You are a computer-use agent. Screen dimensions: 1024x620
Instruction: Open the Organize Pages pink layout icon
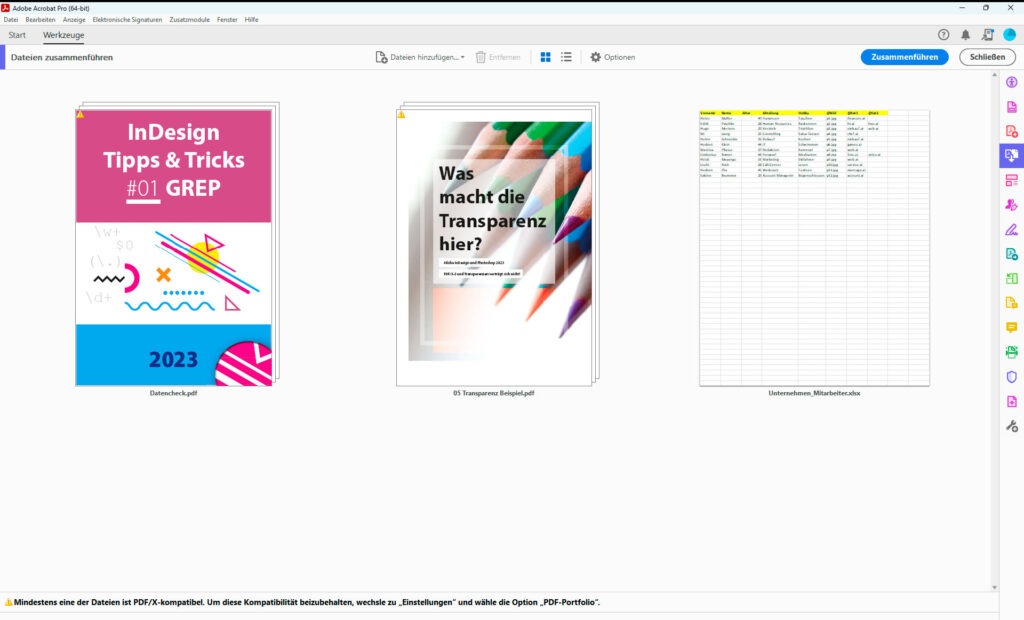pos(1012,180)
